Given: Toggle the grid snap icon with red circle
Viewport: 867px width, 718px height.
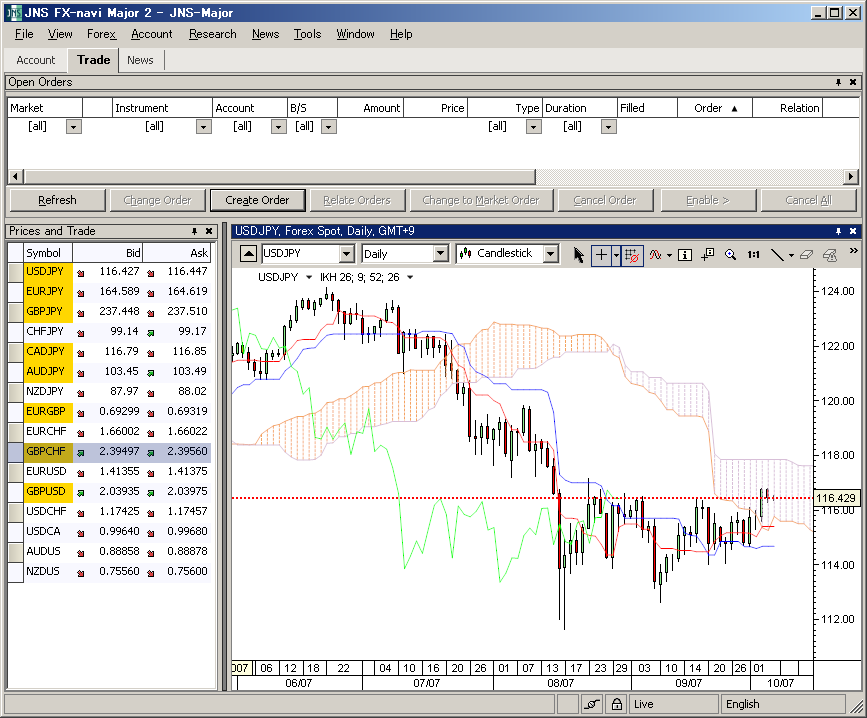Looking at the screenshot, I should pyautogui.click(x=632, y=255).
